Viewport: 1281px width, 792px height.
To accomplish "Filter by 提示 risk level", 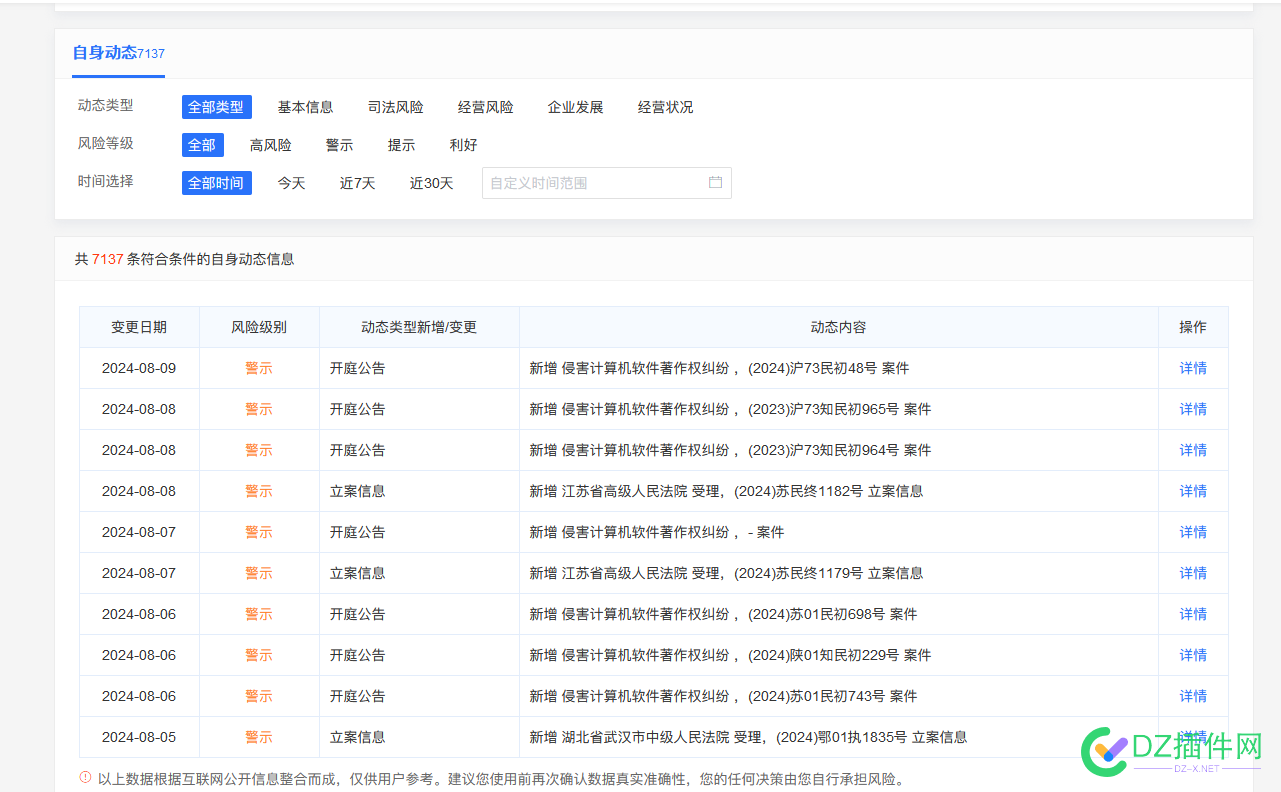I will [x=401, y=145].
